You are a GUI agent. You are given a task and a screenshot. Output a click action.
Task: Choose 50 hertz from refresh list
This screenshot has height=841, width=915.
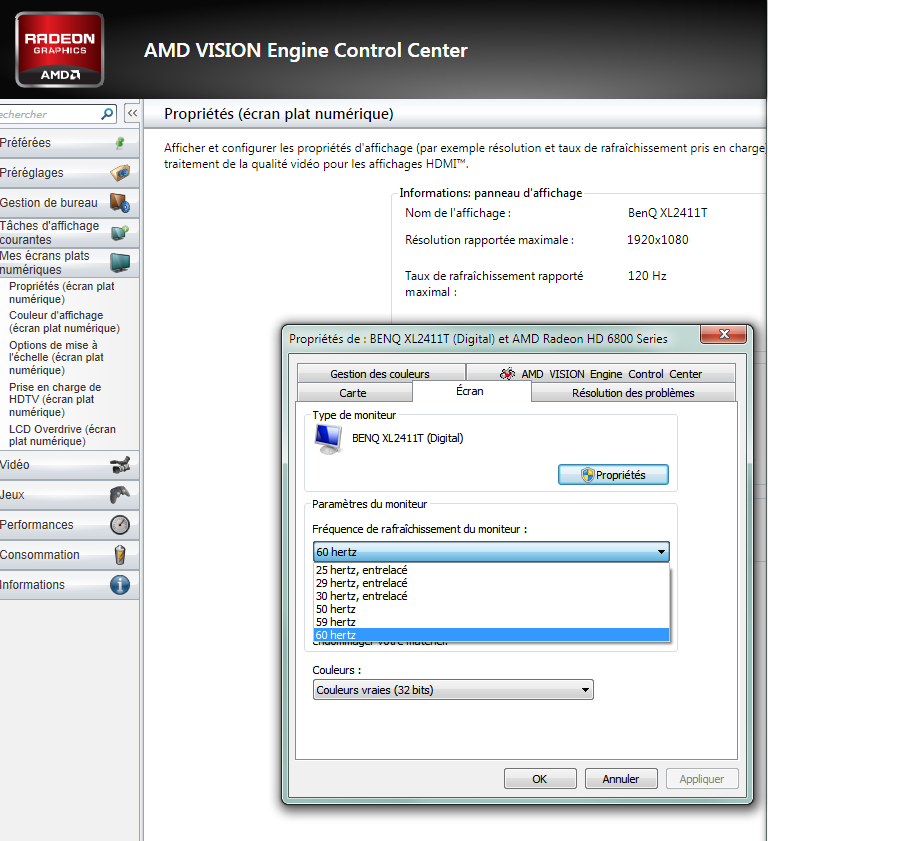coord(336,609)
